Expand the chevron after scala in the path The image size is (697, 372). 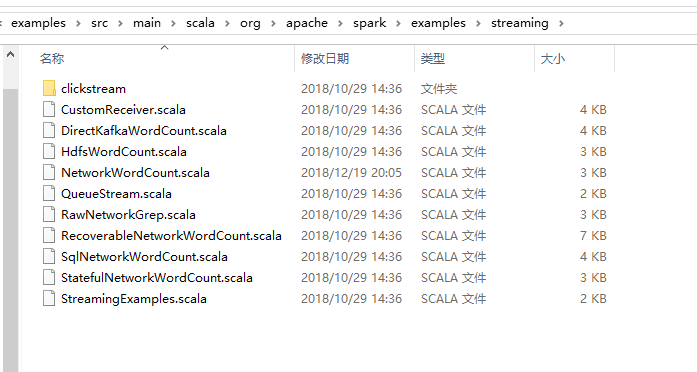[227, 23]
